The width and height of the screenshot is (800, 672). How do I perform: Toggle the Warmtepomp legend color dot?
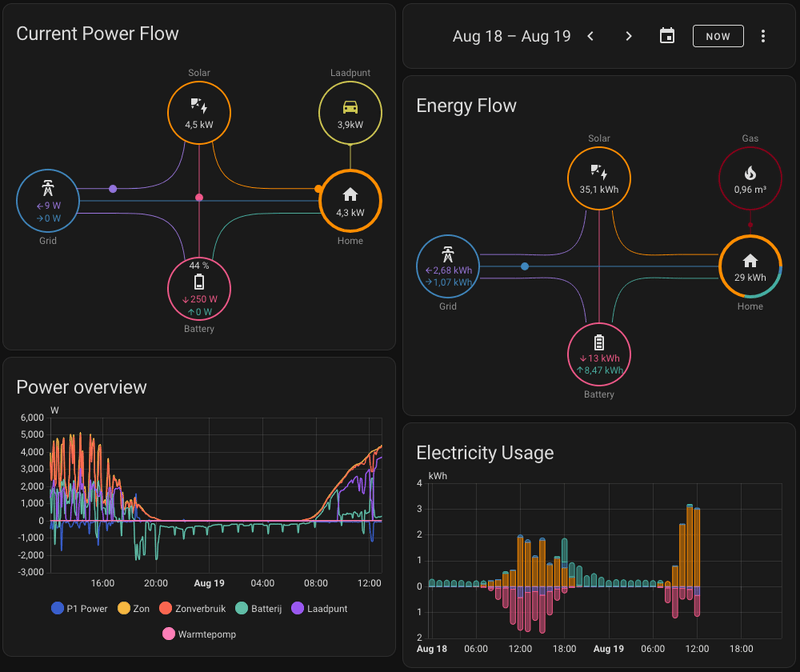pos(168,634)
